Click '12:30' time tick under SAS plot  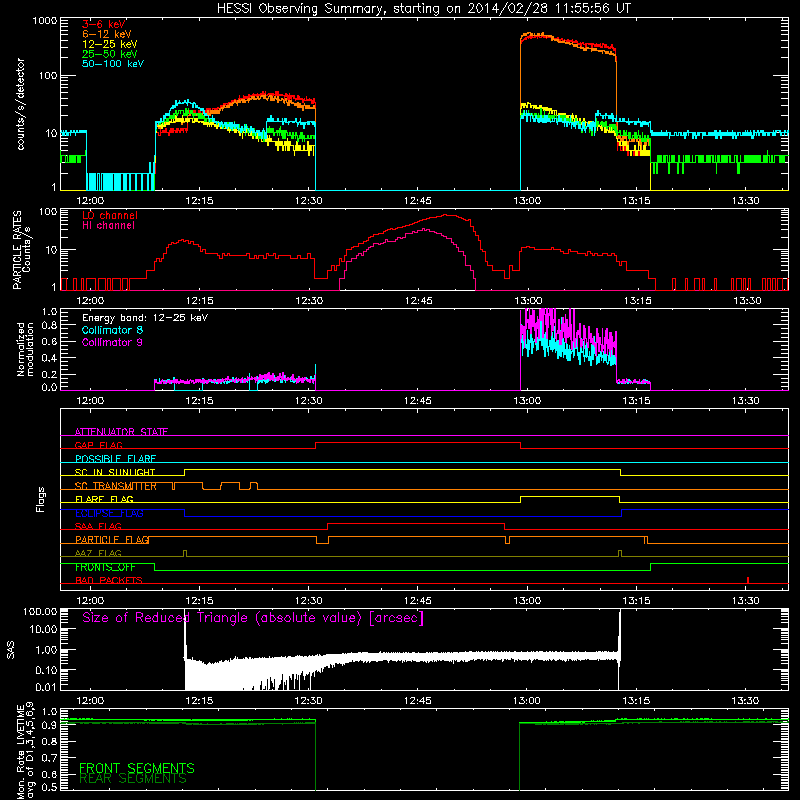pyautogui.click(x=308, y=701)
